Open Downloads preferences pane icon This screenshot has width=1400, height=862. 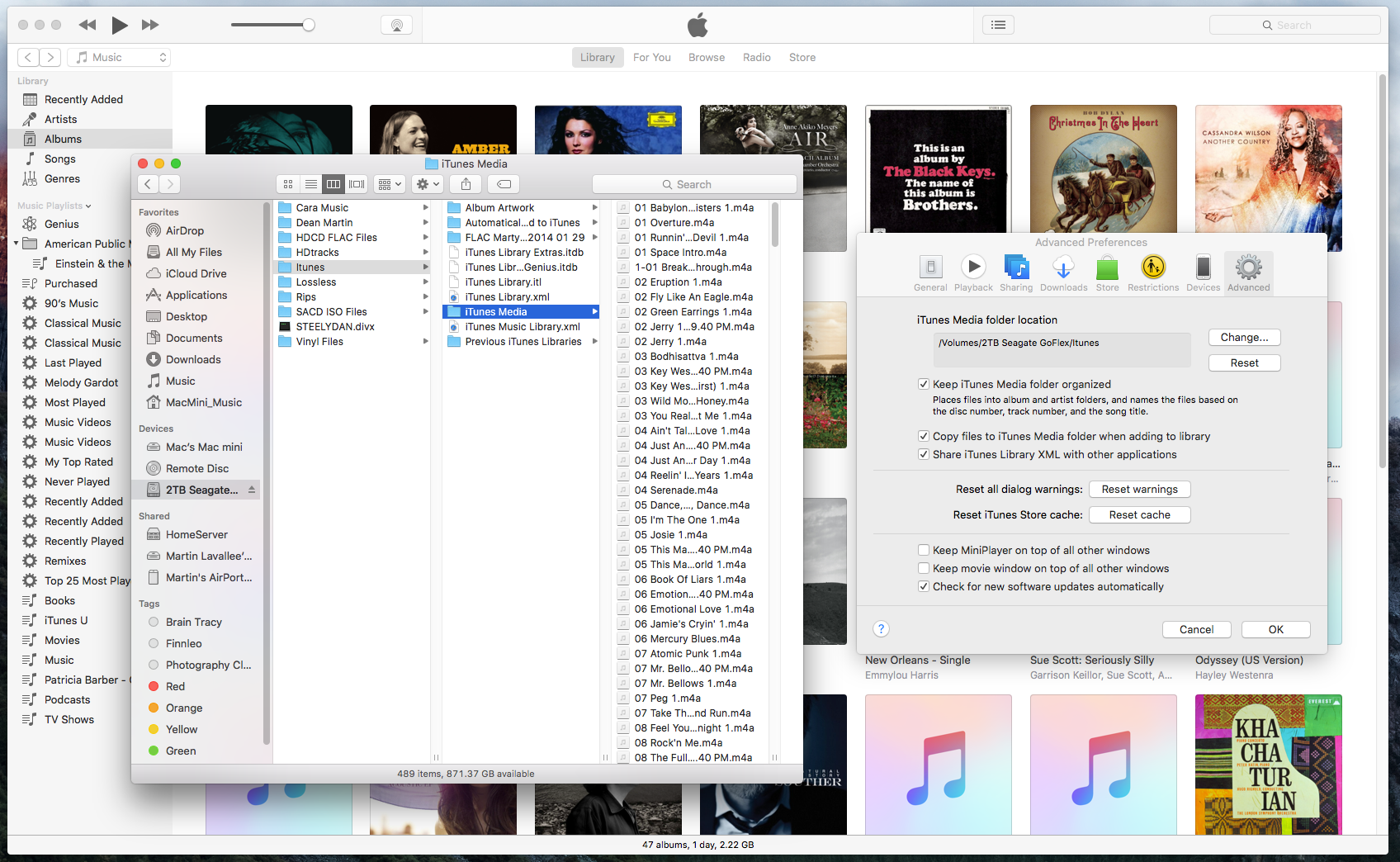click(x=1063, y=267)
